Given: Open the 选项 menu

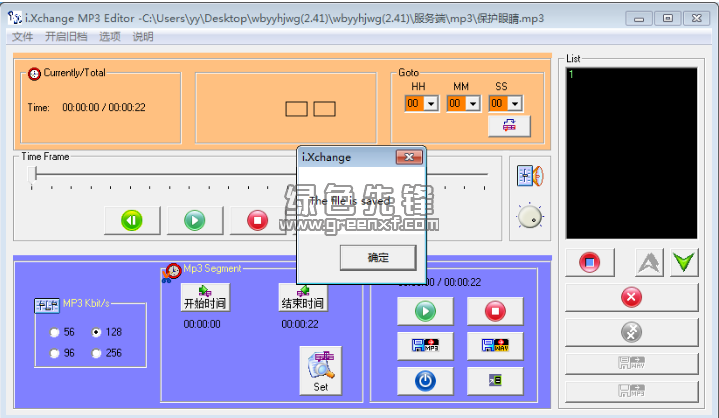Looking at the screenshot, I should pos(110,37).
